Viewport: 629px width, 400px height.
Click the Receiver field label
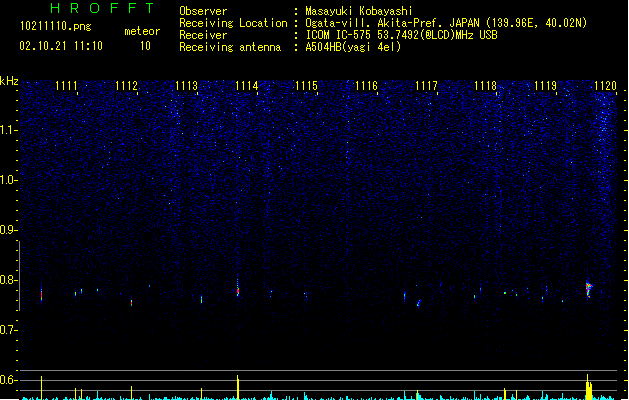203,35
